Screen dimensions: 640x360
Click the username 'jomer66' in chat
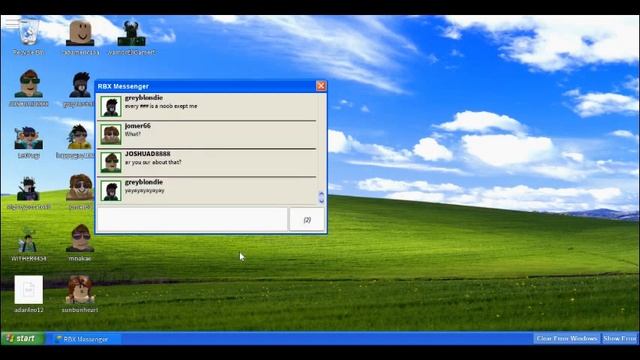[x=138, y=126]
